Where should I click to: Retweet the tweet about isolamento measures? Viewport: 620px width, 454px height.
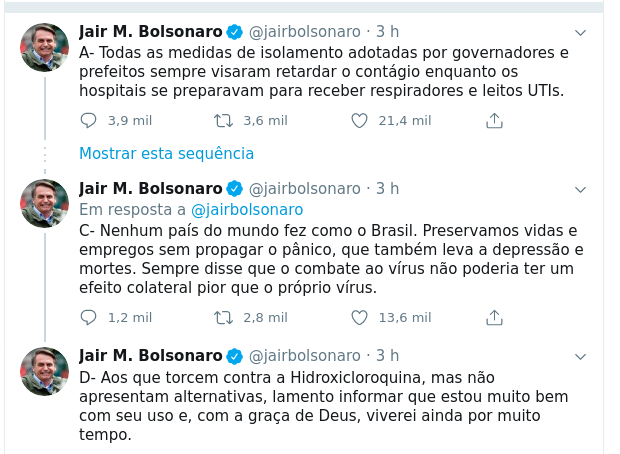(x=224, y=121)
